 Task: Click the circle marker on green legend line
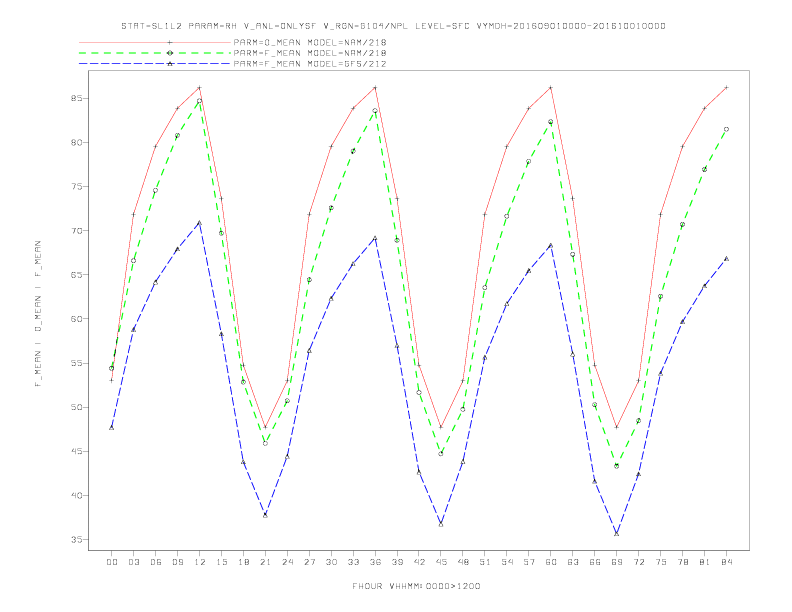point(170,53)
